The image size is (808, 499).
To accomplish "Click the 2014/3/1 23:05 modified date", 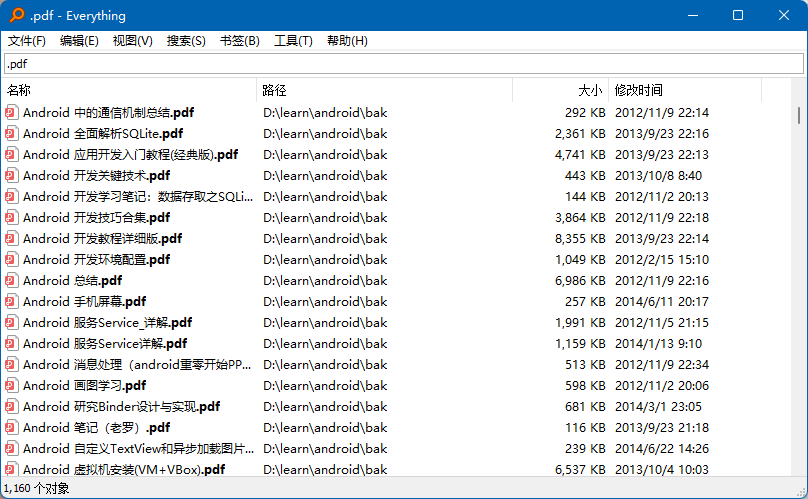I will click(x=658, y=407).
